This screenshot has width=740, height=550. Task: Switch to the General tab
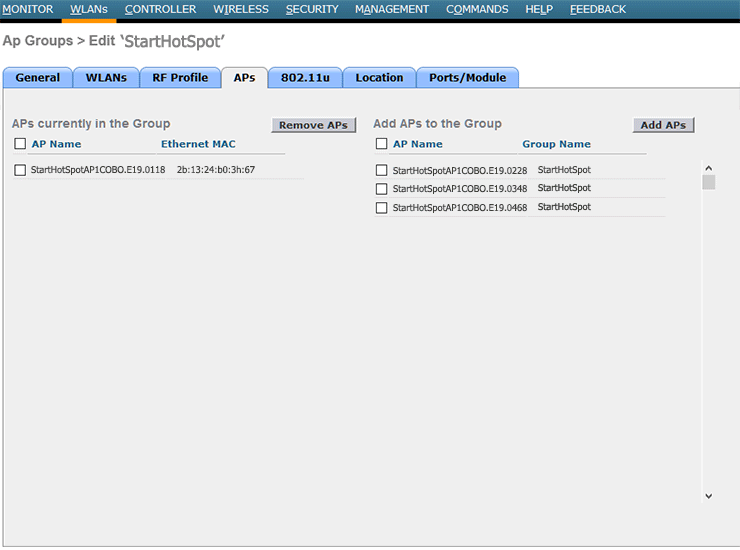(x=38, y=78)
